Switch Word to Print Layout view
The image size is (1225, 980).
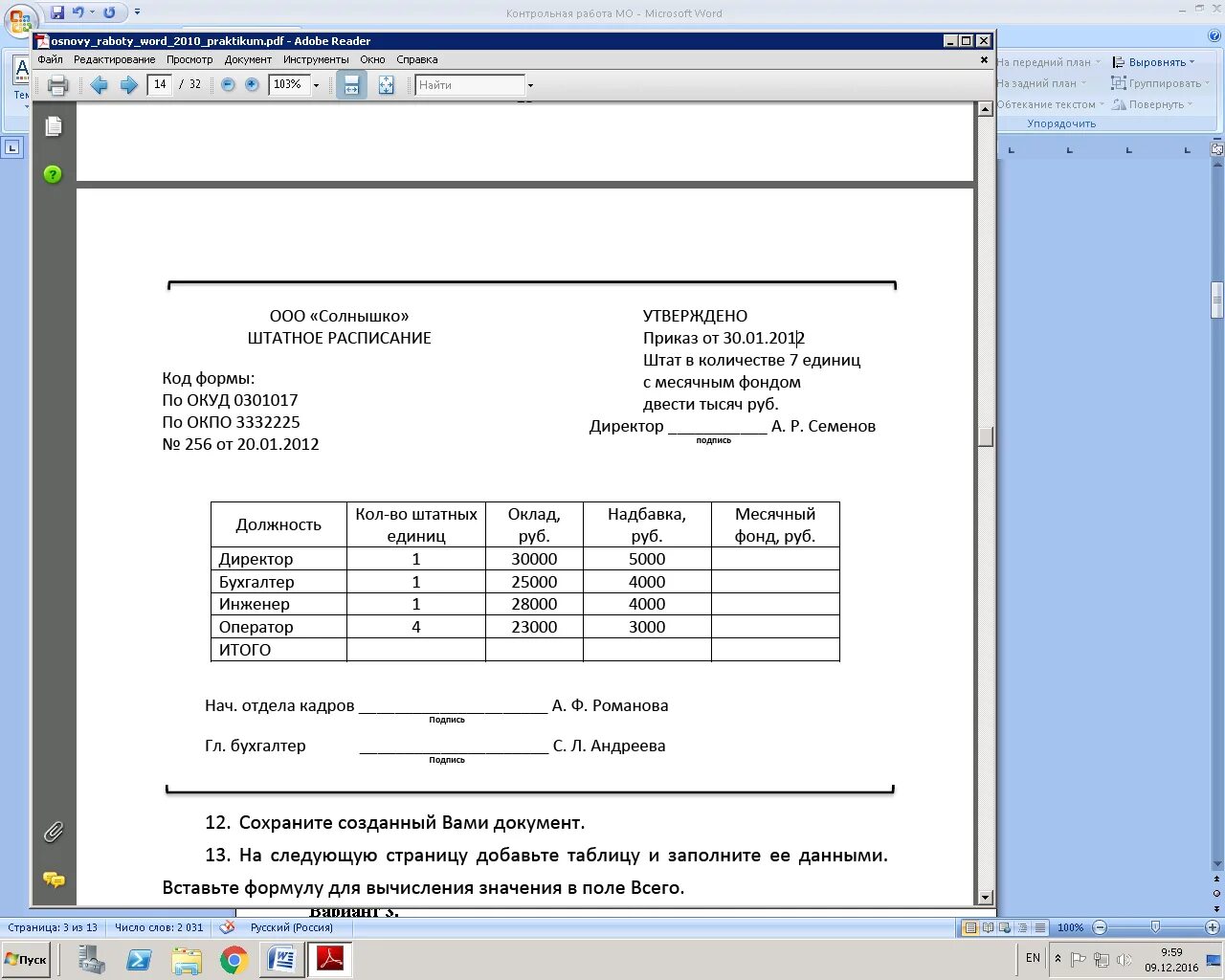(x=972, y=927)
